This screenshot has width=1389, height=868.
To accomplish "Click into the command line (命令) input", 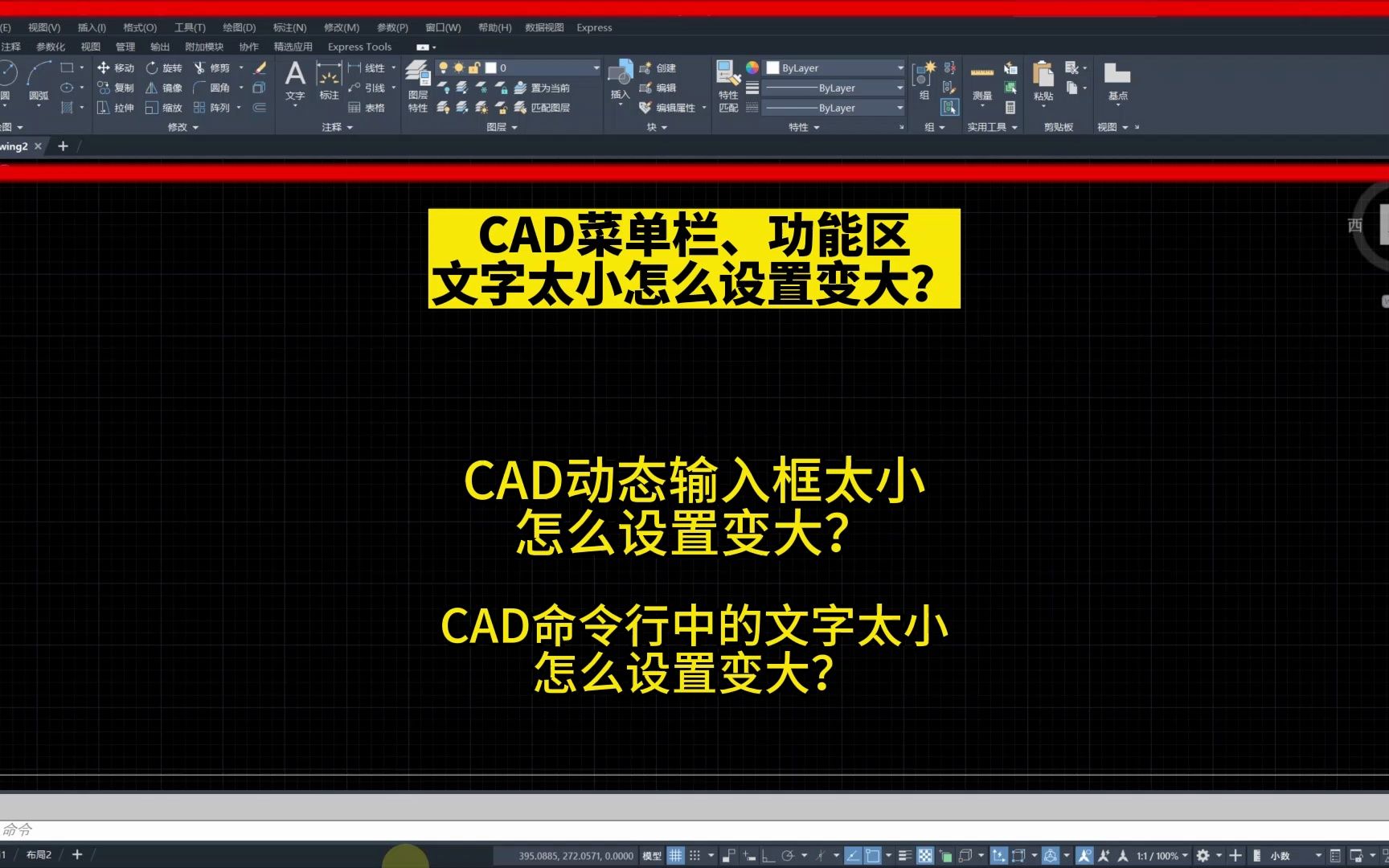I will pos(694,829).
